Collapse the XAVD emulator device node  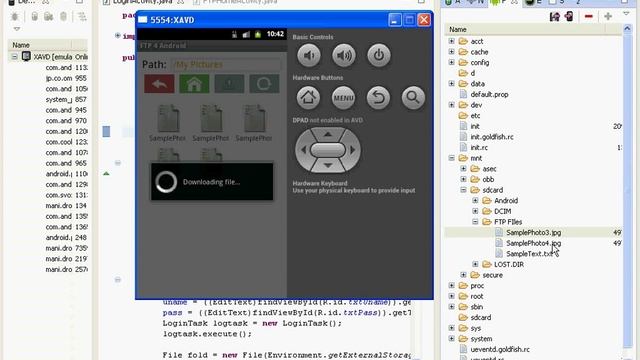point(14,57)
